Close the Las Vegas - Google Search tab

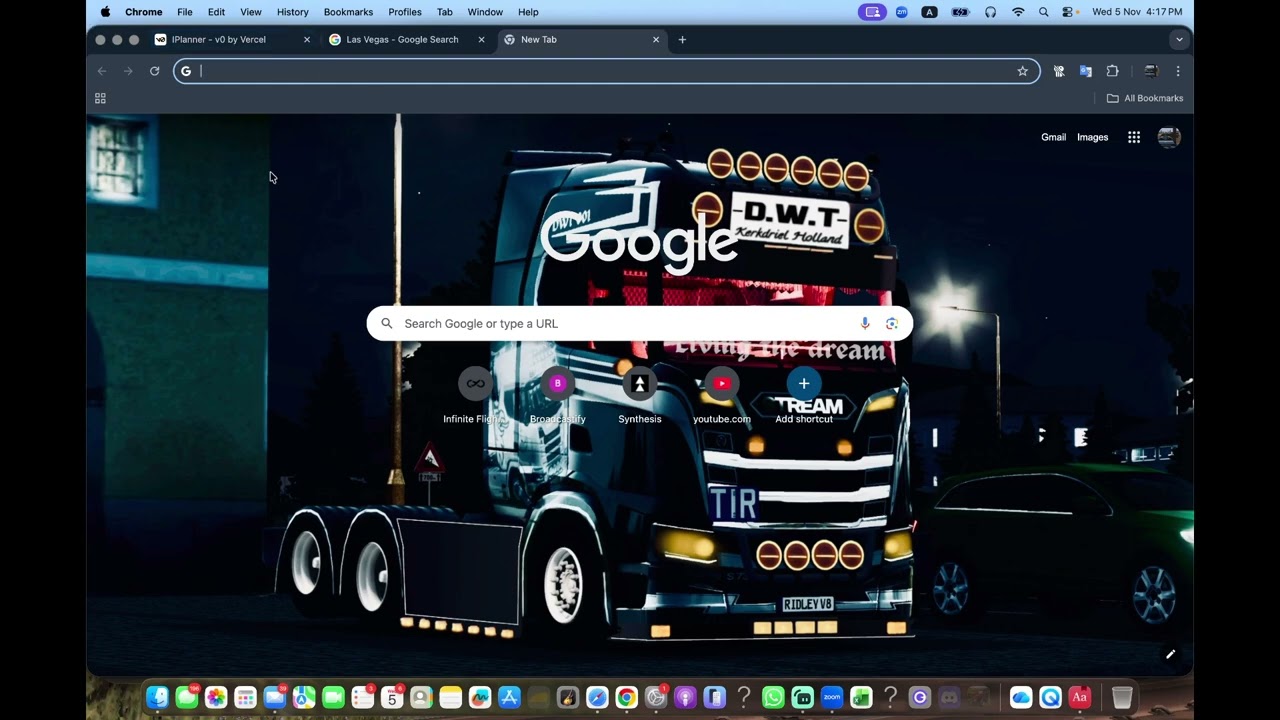coord(481,40)
